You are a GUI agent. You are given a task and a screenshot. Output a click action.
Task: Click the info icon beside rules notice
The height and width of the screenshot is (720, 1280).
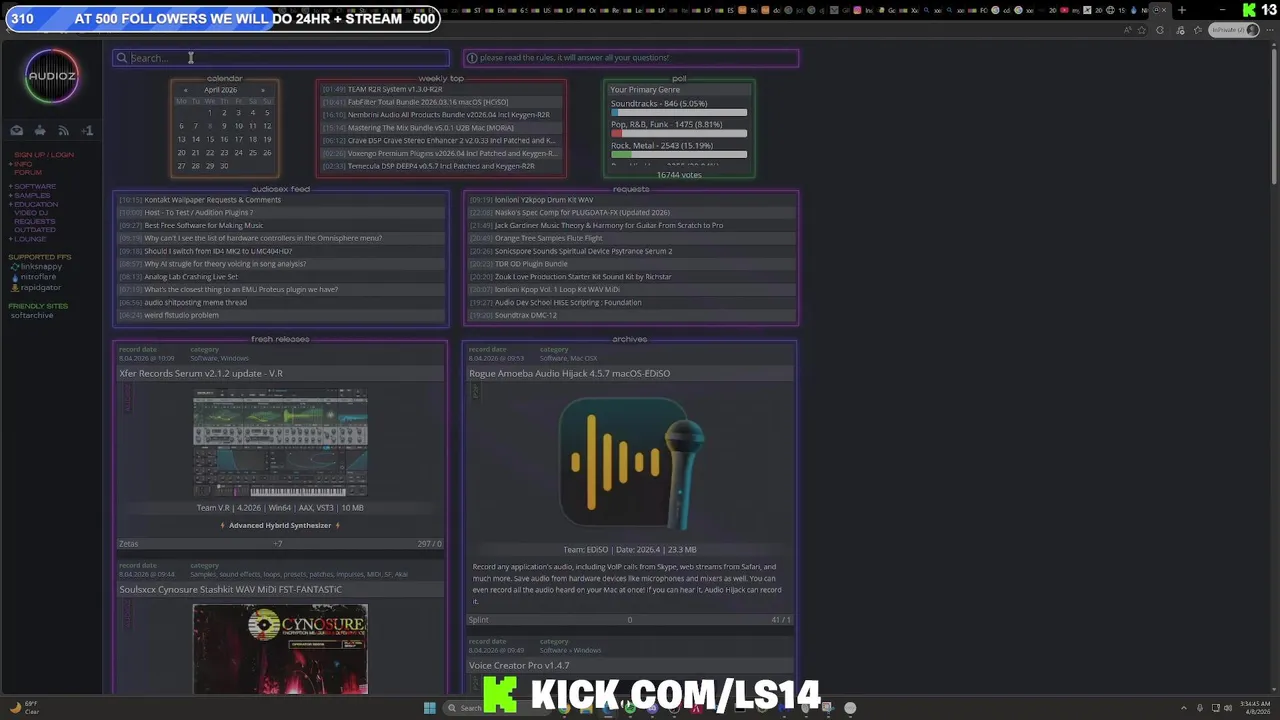click(x=472, y=58)
